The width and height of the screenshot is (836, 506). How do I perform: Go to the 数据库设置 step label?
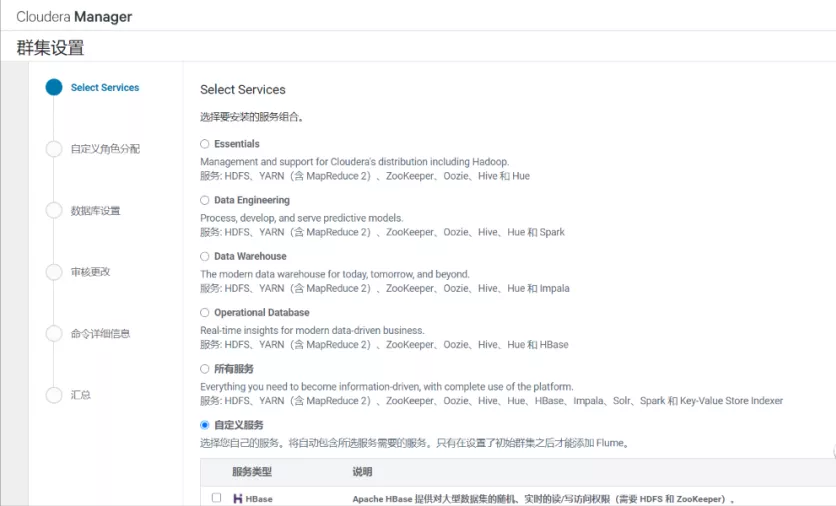96,211
